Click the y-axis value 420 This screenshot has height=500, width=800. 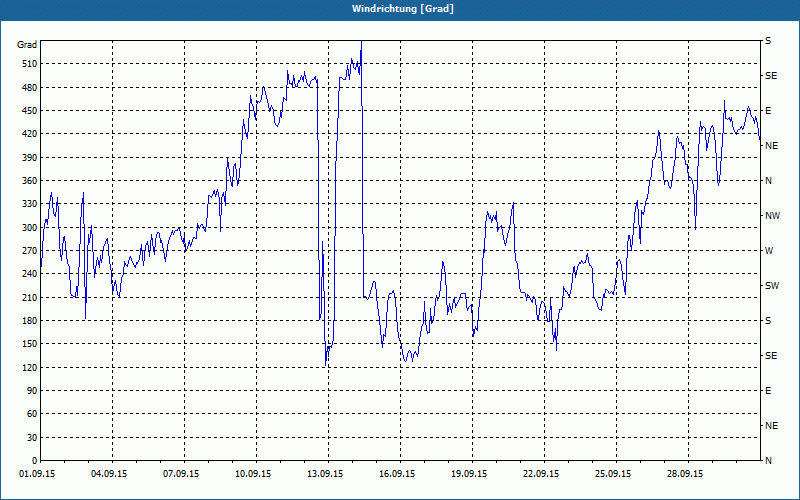tap(30, 134)
